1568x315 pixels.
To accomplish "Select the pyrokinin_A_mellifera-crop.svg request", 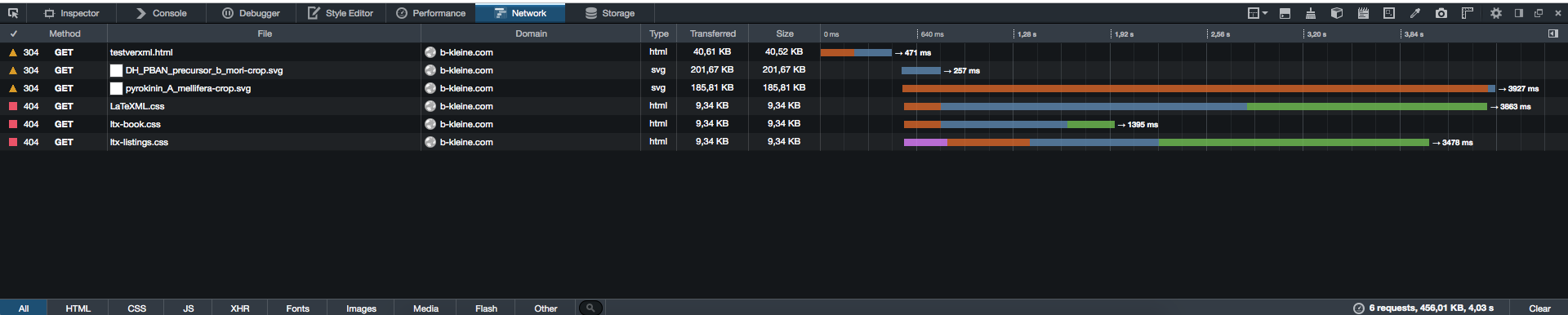I will [x=784, y=88].
